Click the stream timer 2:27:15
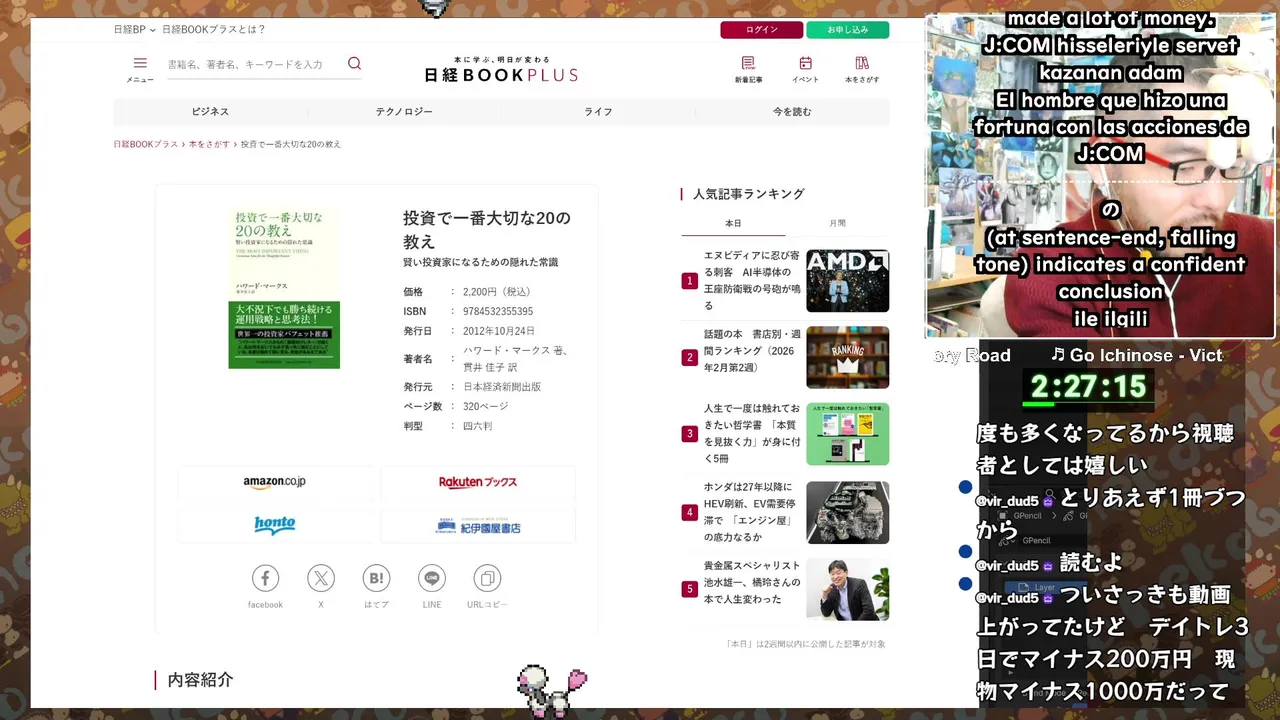Image resolution: width=1280 pixels, height=720 pixels. (1088, 386)
